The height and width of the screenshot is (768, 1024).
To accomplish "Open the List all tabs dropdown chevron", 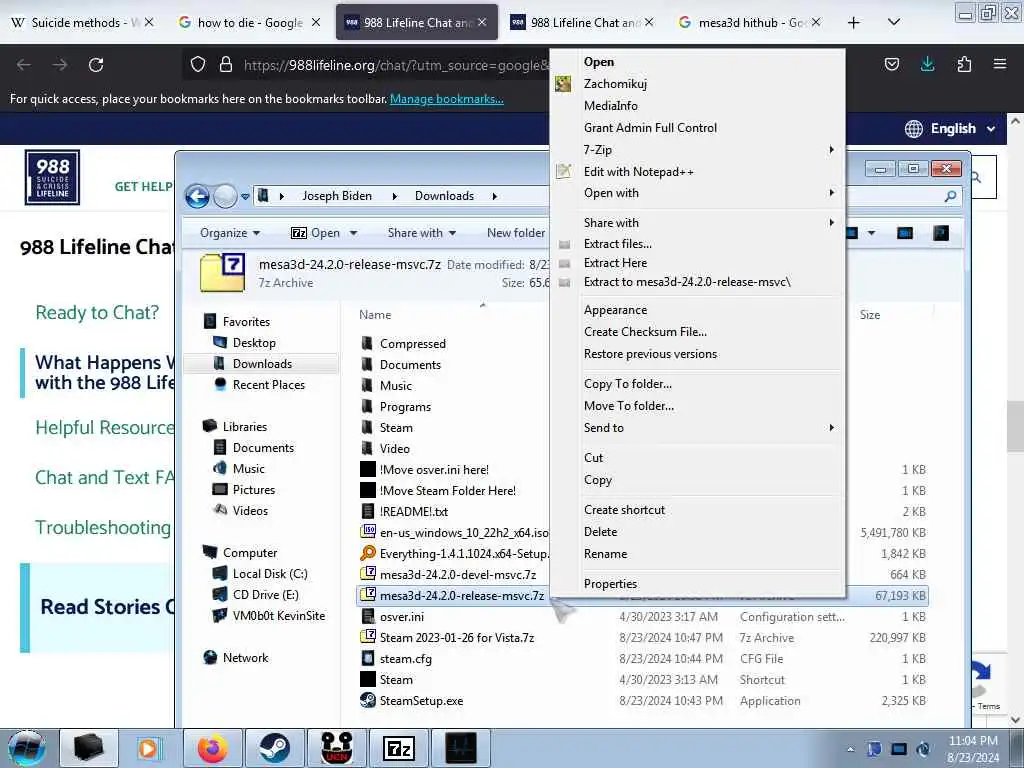I will (x=894, y=23).
